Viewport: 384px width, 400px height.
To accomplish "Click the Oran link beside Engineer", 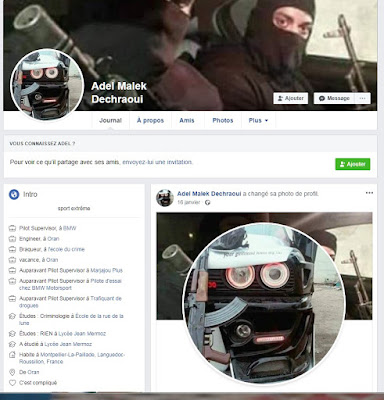I will click(53, 239).
